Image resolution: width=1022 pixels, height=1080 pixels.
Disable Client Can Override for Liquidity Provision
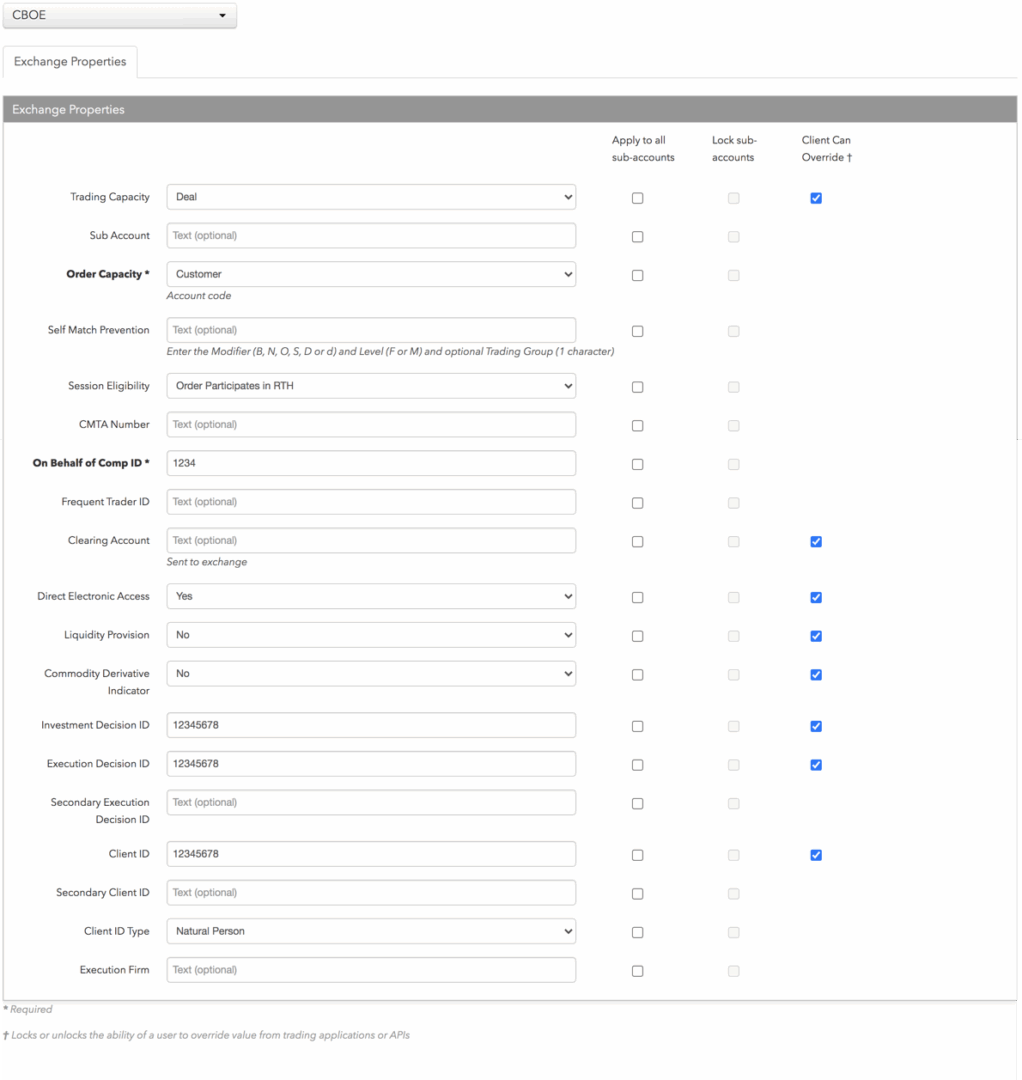(816, 636)
